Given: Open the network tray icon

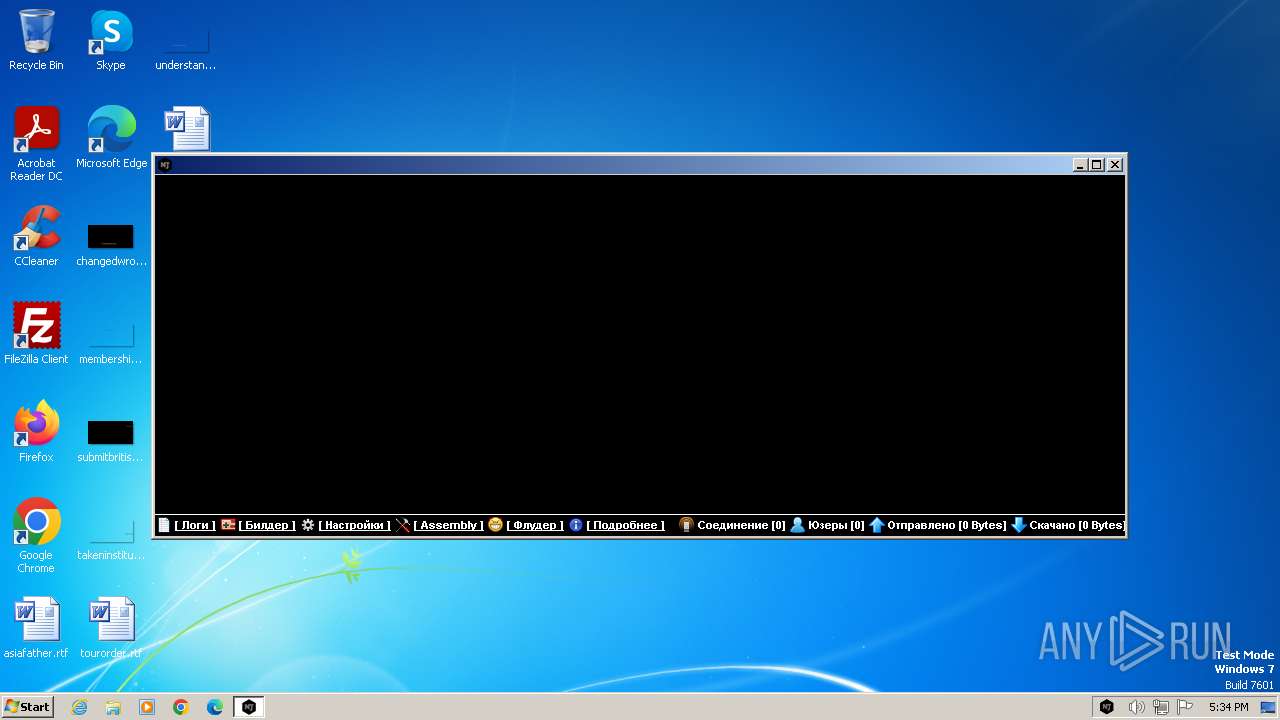Looking at the screenshot, I should (1161, 707).
